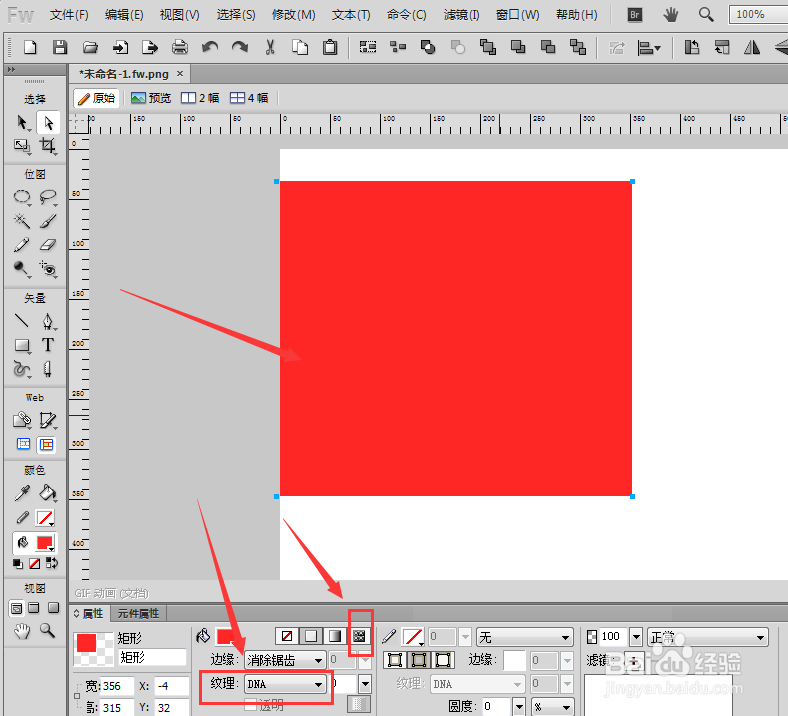Select the Crop tool
Viewport: 788px width, 716px height.
[48, 146]
